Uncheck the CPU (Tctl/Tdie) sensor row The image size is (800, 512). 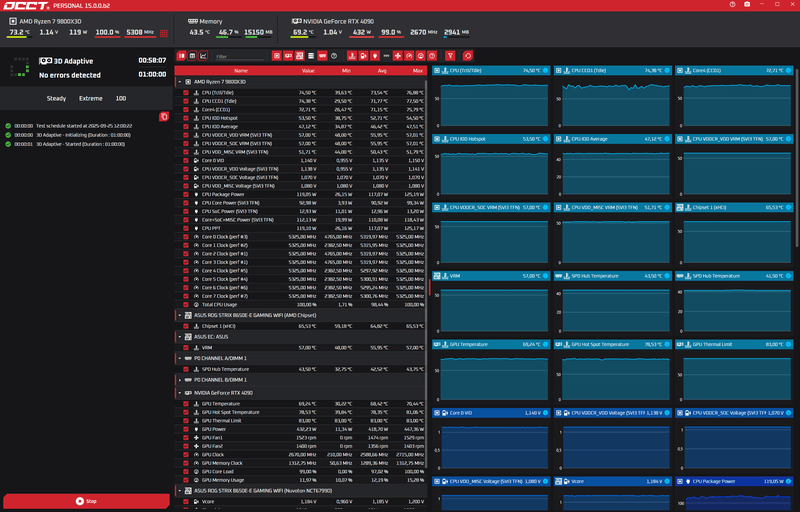[186, 93]
